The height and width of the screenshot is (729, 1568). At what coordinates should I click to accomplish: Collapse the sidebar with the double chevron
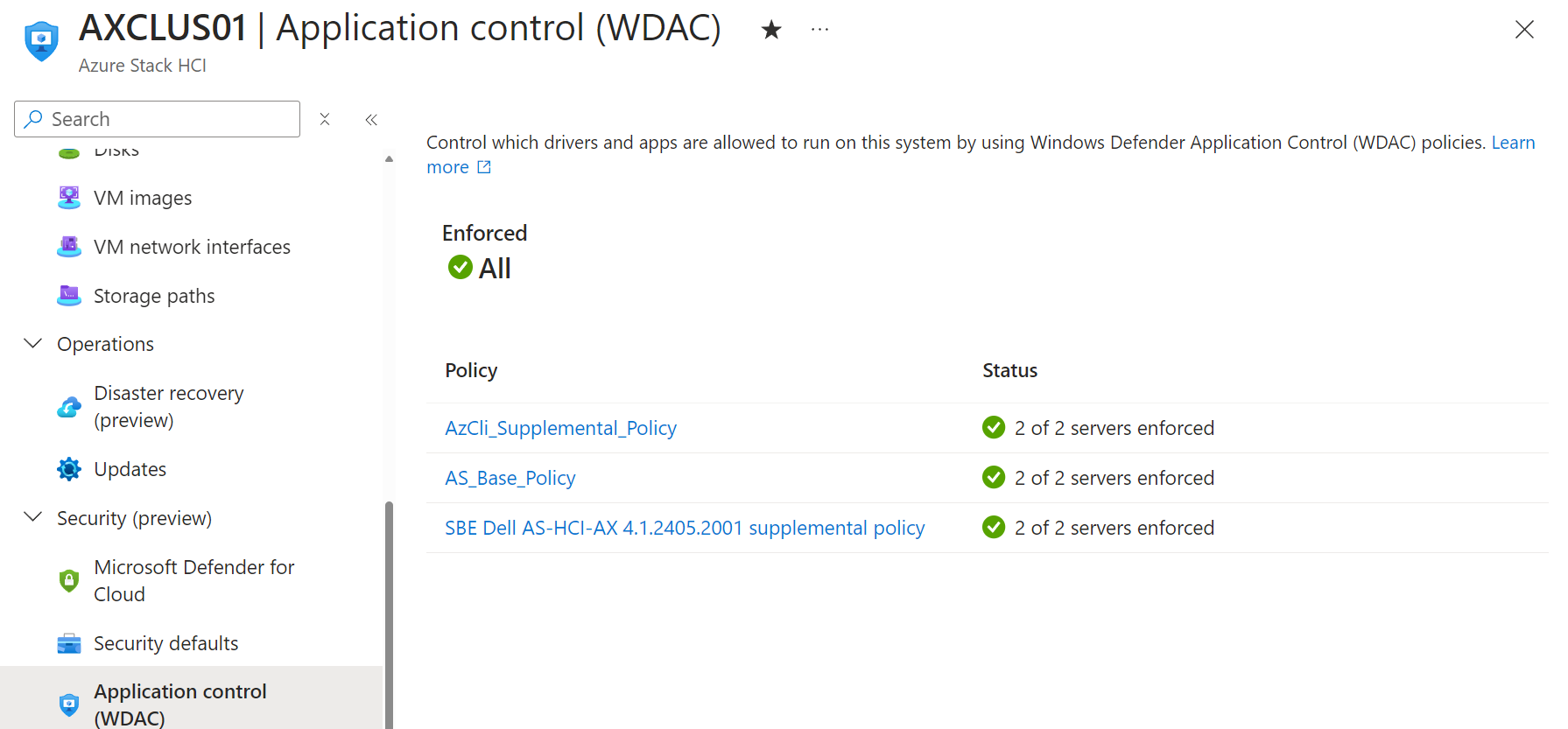coord(370,119)
